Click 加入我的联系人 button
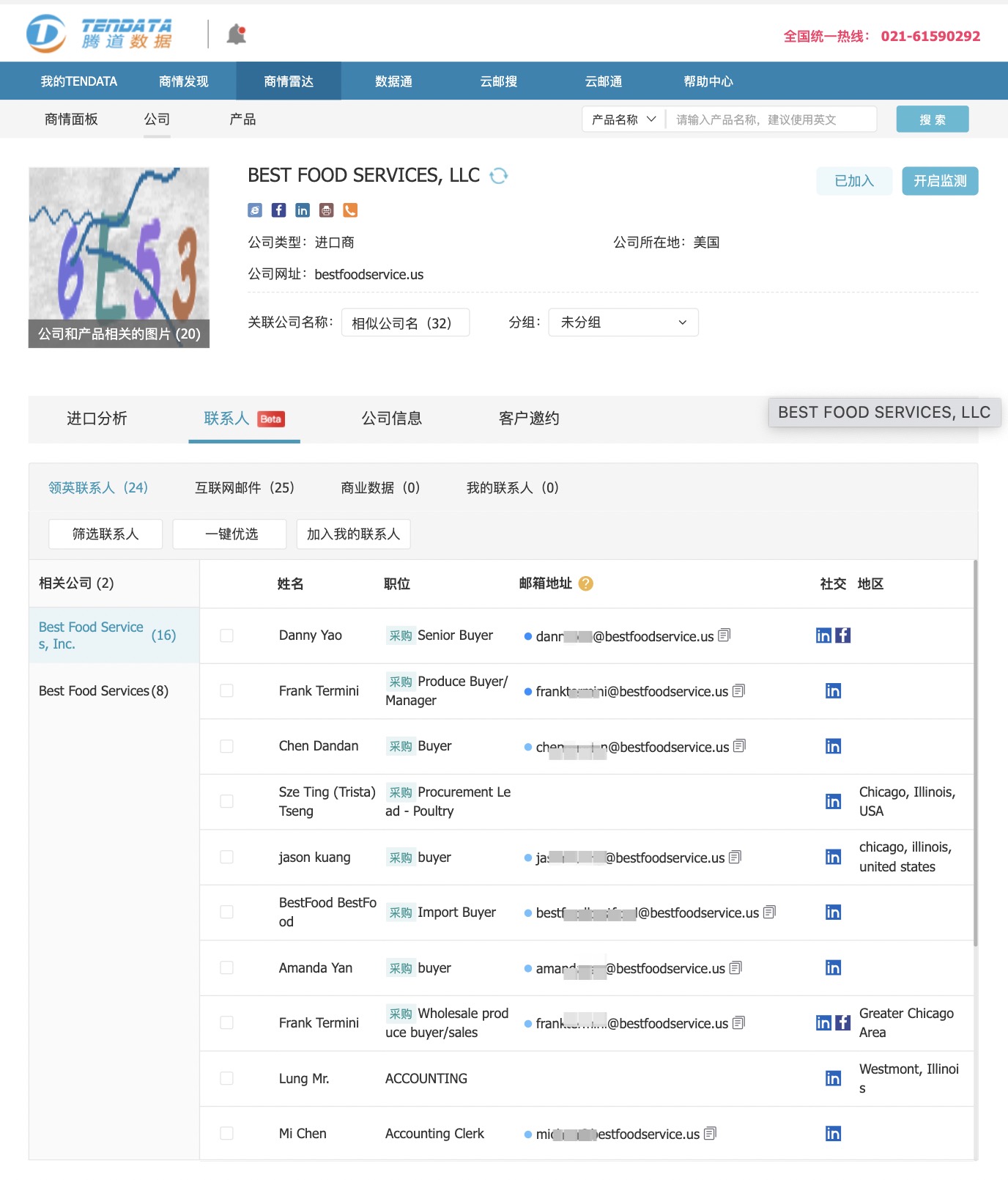 pyautogui.click(x=354, y=534)
